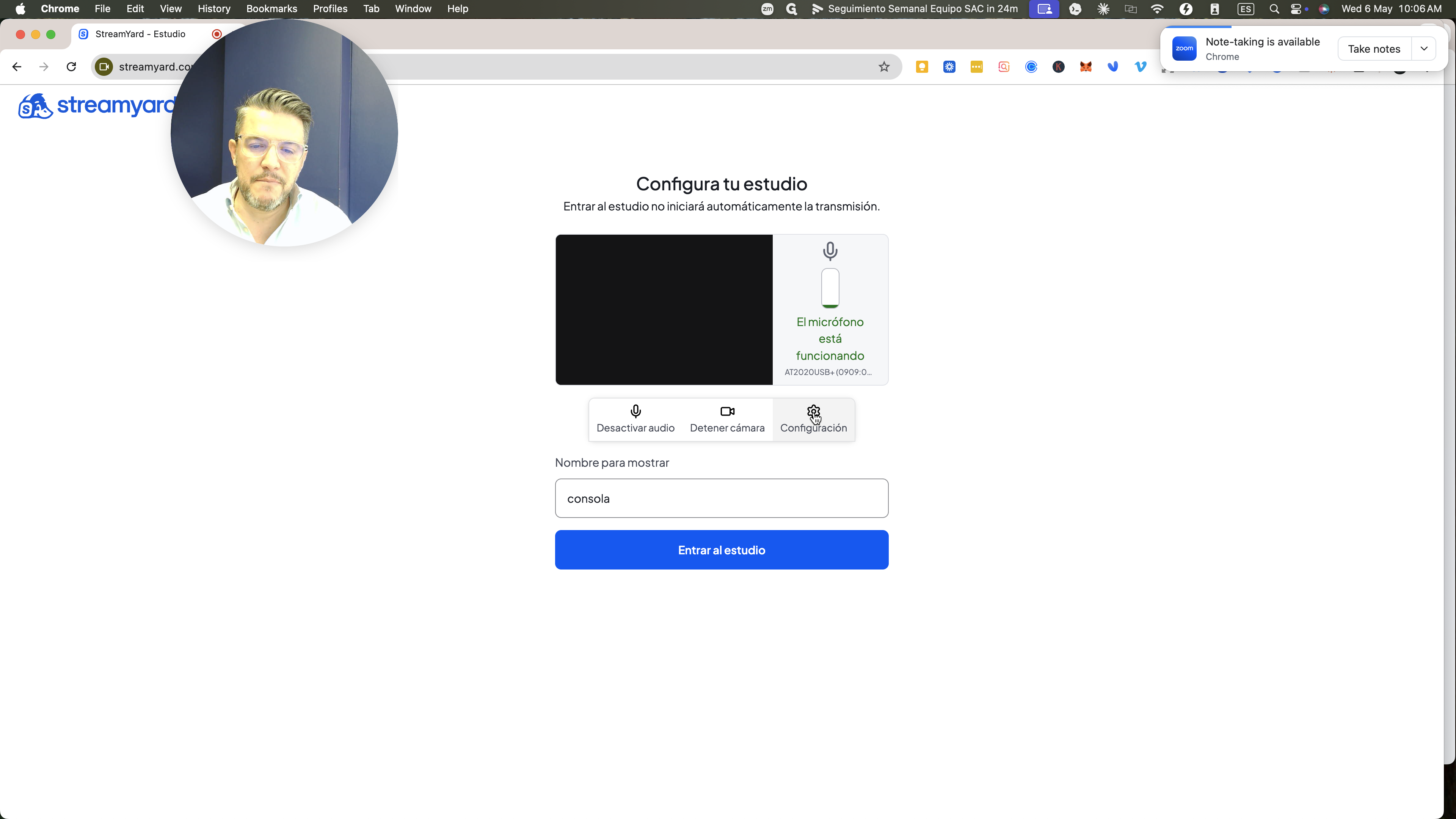
Task: Bookmark page with the star icon
Action: click(884, 67)
